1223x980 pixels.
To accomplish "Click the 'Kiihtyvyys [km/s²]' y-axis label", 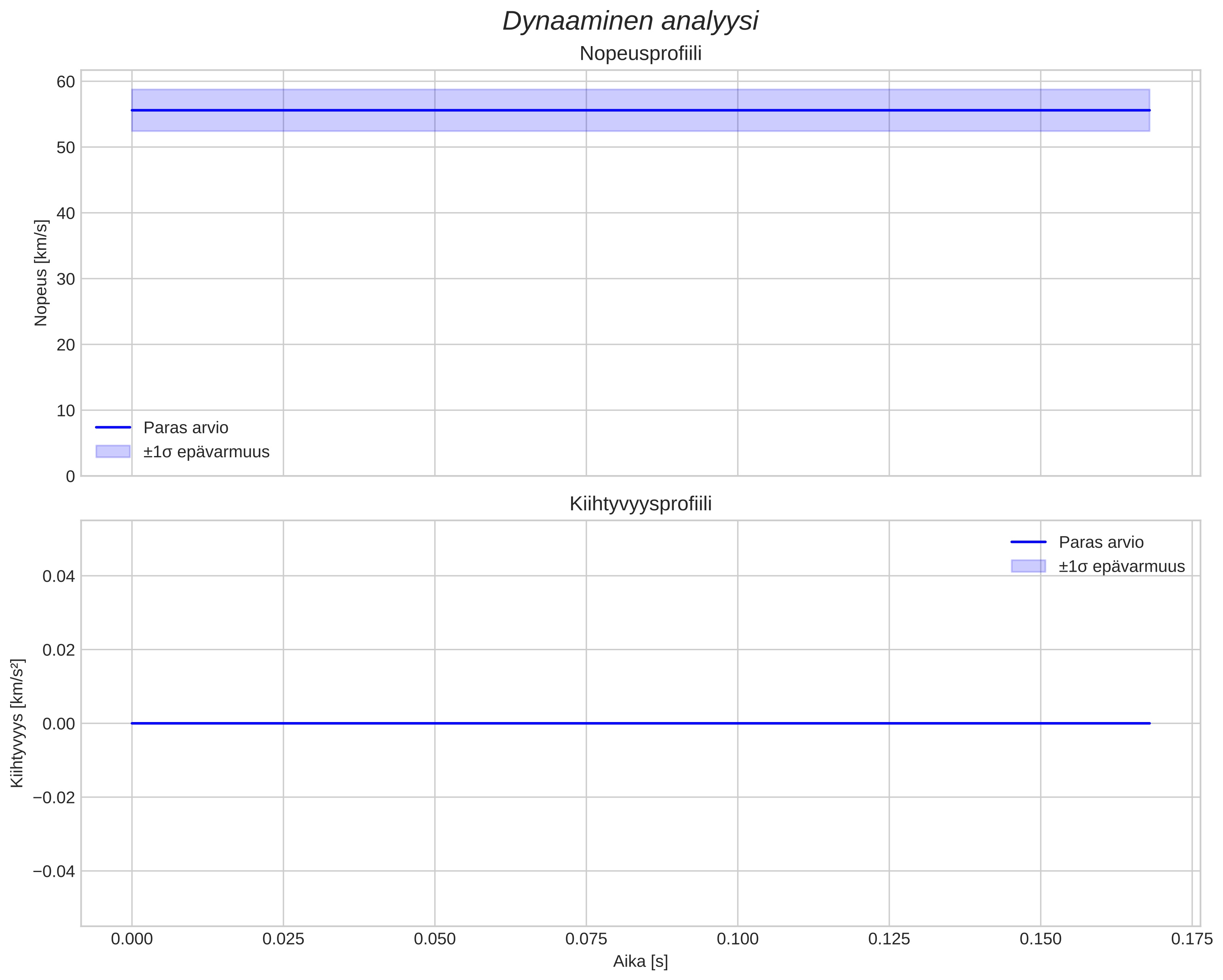I will (x=17, y=723).
